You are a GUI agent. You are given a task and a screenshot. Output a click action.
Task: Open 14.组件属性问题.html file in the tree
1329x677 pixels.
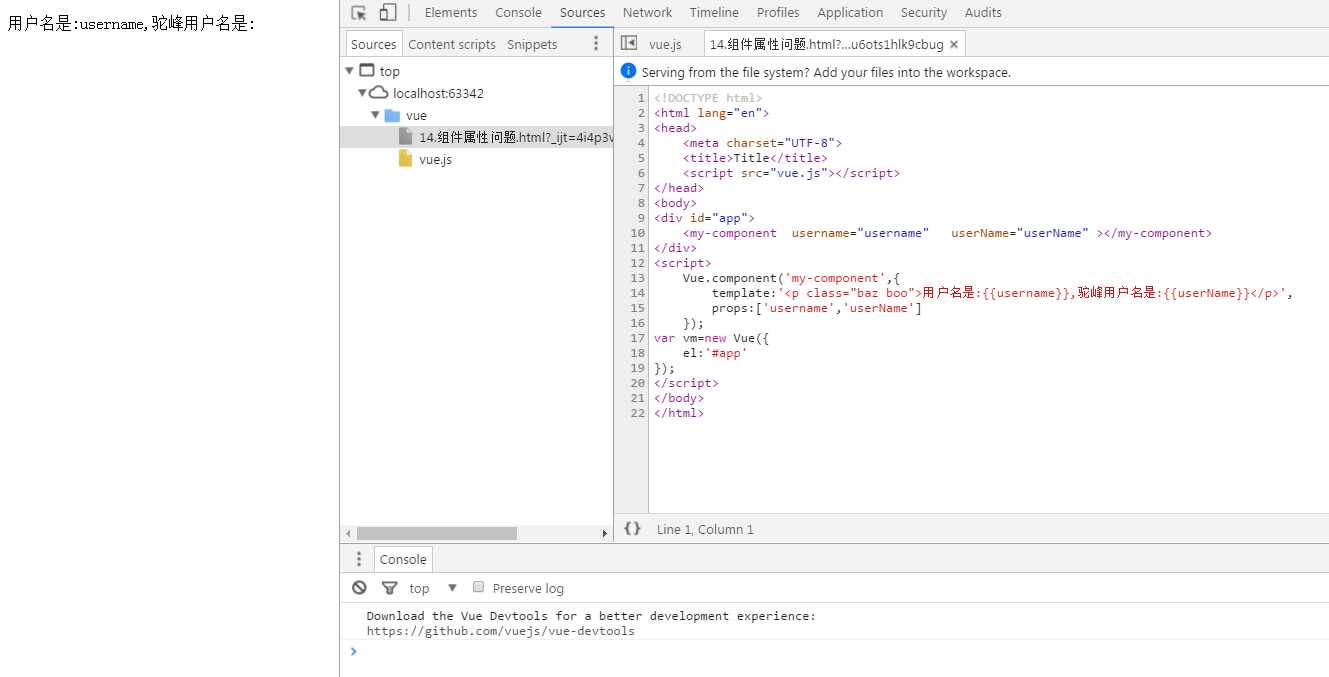pyautogui.click(x=476, y=137)
